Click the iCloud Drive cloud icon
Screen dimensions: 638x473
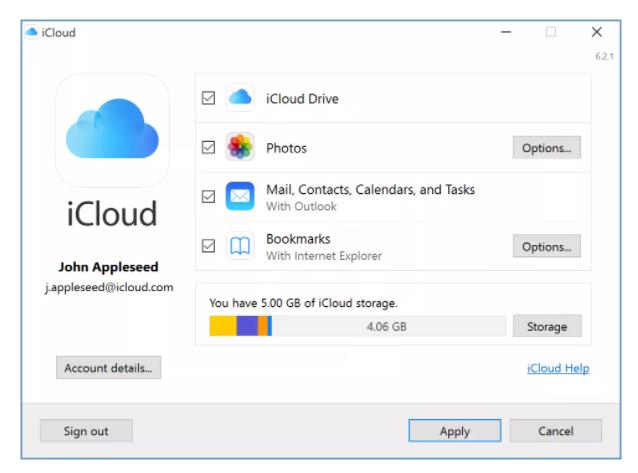coord(240,98)
